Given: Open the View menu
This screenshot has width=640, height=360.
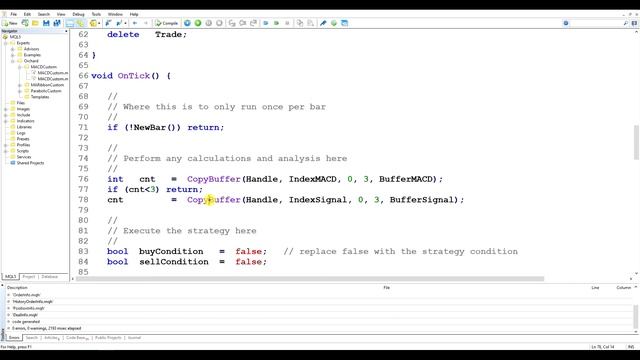Looking at the screenshot, I should click(61, 14).
